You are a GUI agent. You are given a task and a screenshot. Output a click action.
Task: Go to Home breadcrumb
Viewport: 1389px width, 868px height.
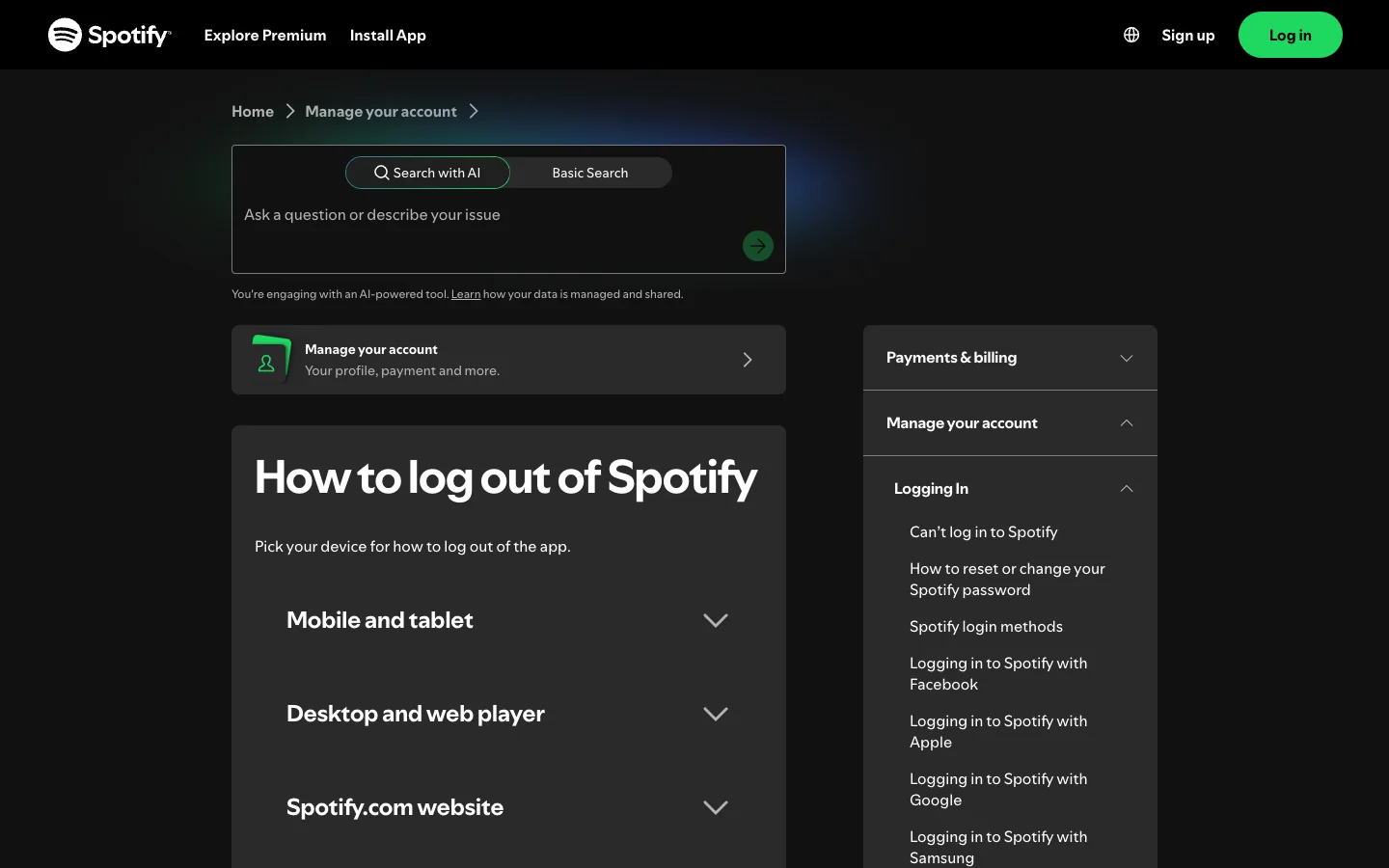point(253,112)
